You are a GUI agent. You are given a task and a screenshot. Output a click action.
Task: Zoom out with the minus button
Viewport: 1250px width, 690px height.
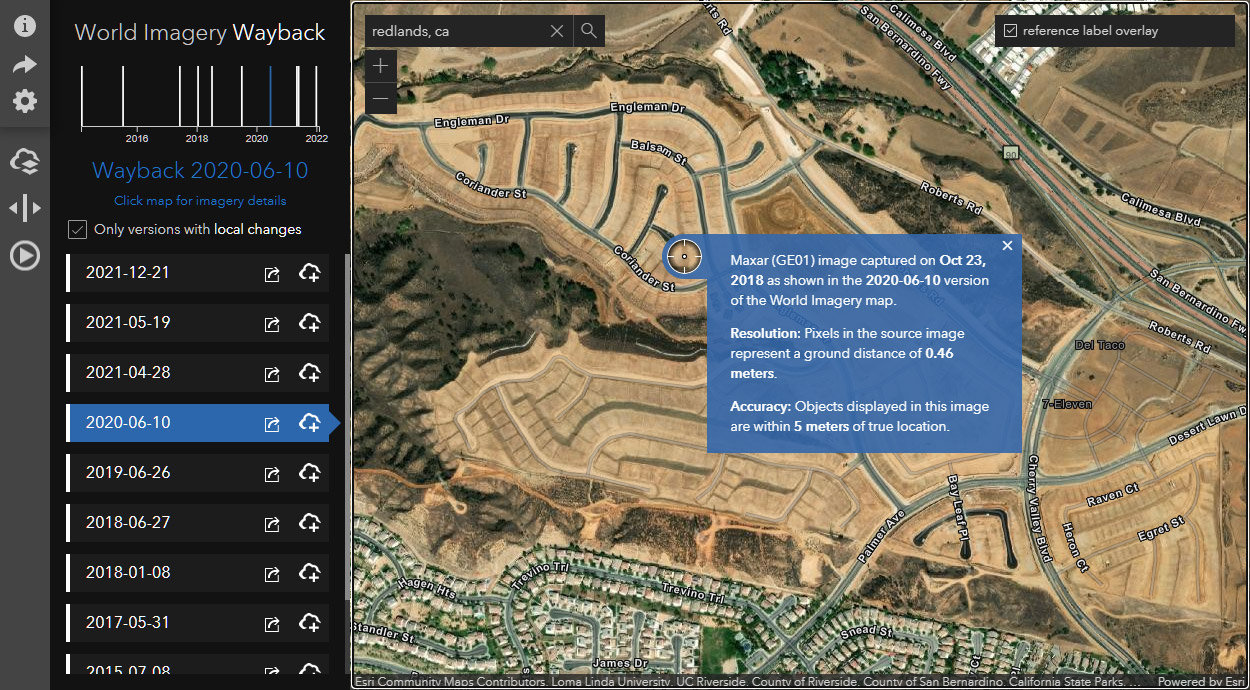pyautogui.click(x=380, y=99)
